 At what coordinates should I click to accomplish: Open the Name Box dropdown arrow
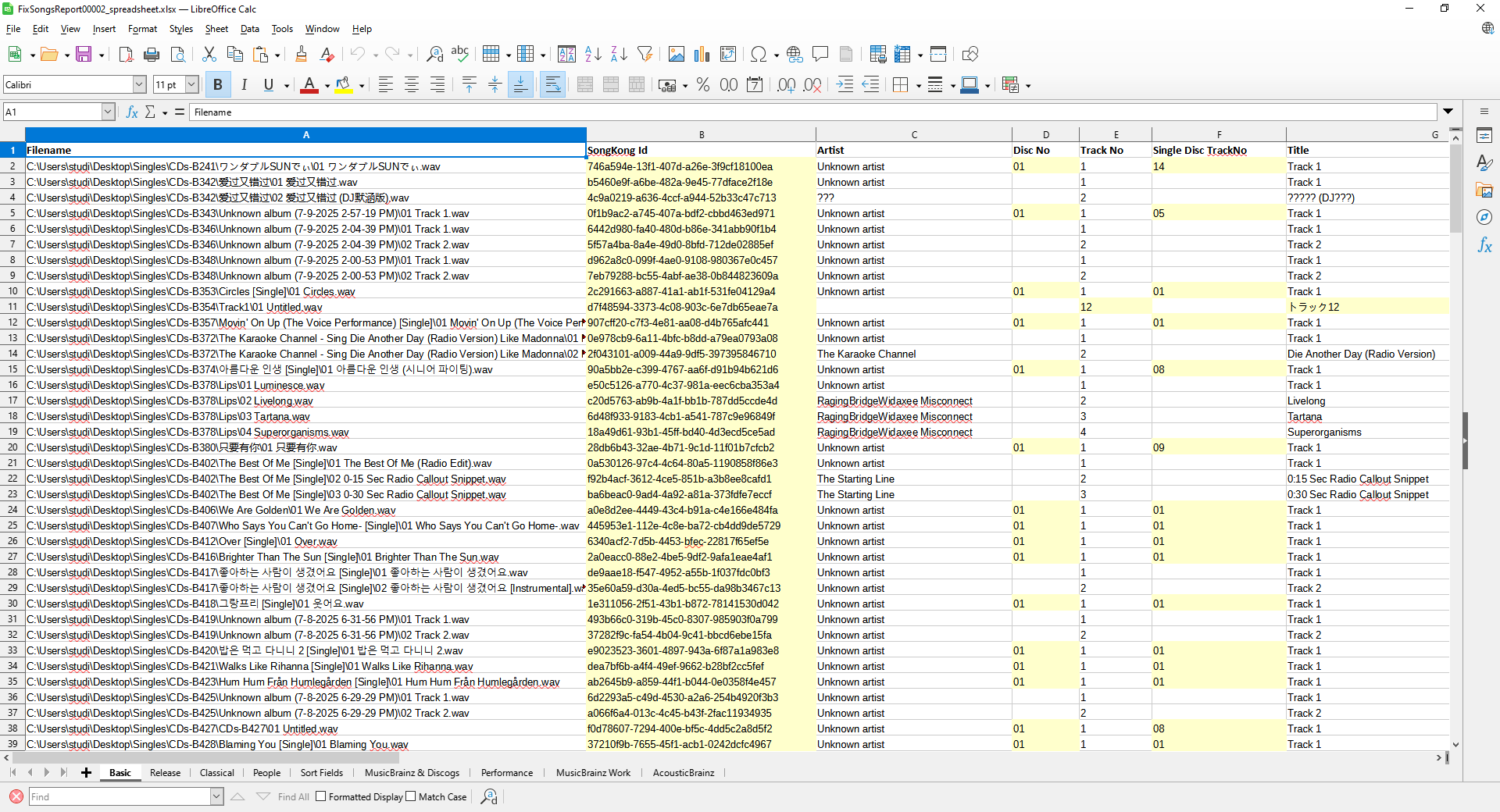click(x=108, y=112)
